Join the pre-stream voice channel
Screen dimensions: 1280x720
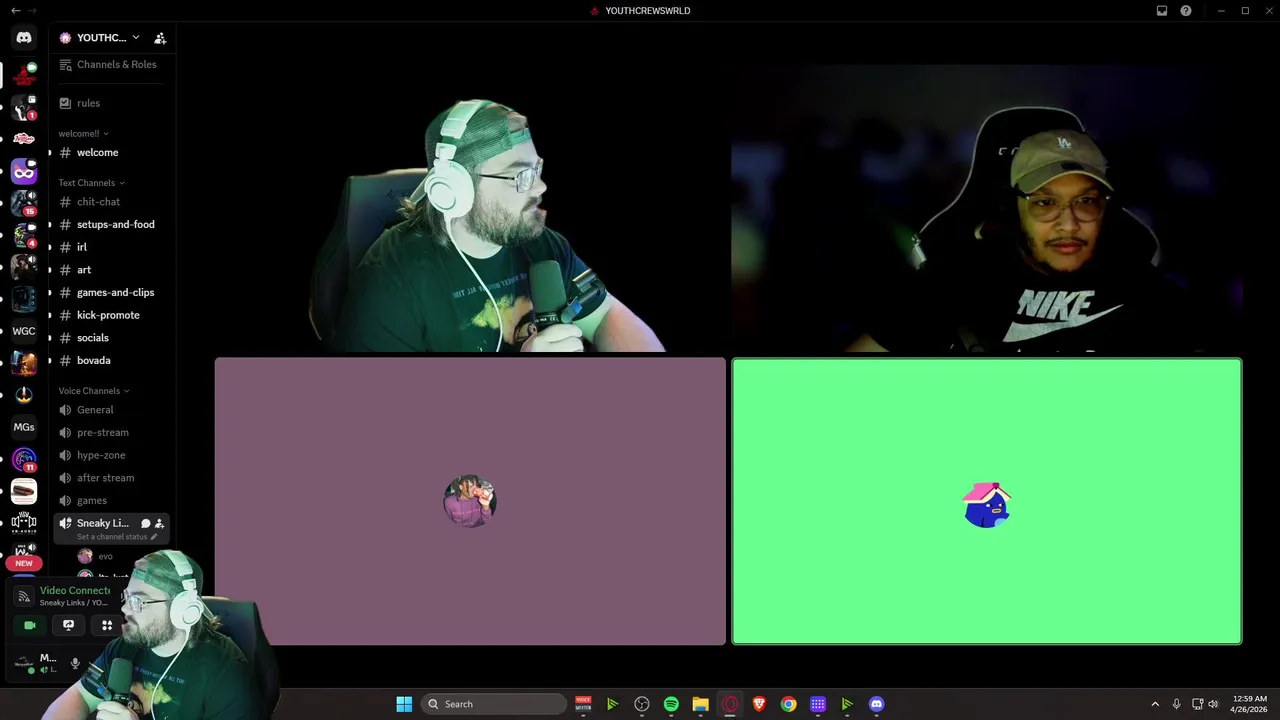tap(112, 432)
